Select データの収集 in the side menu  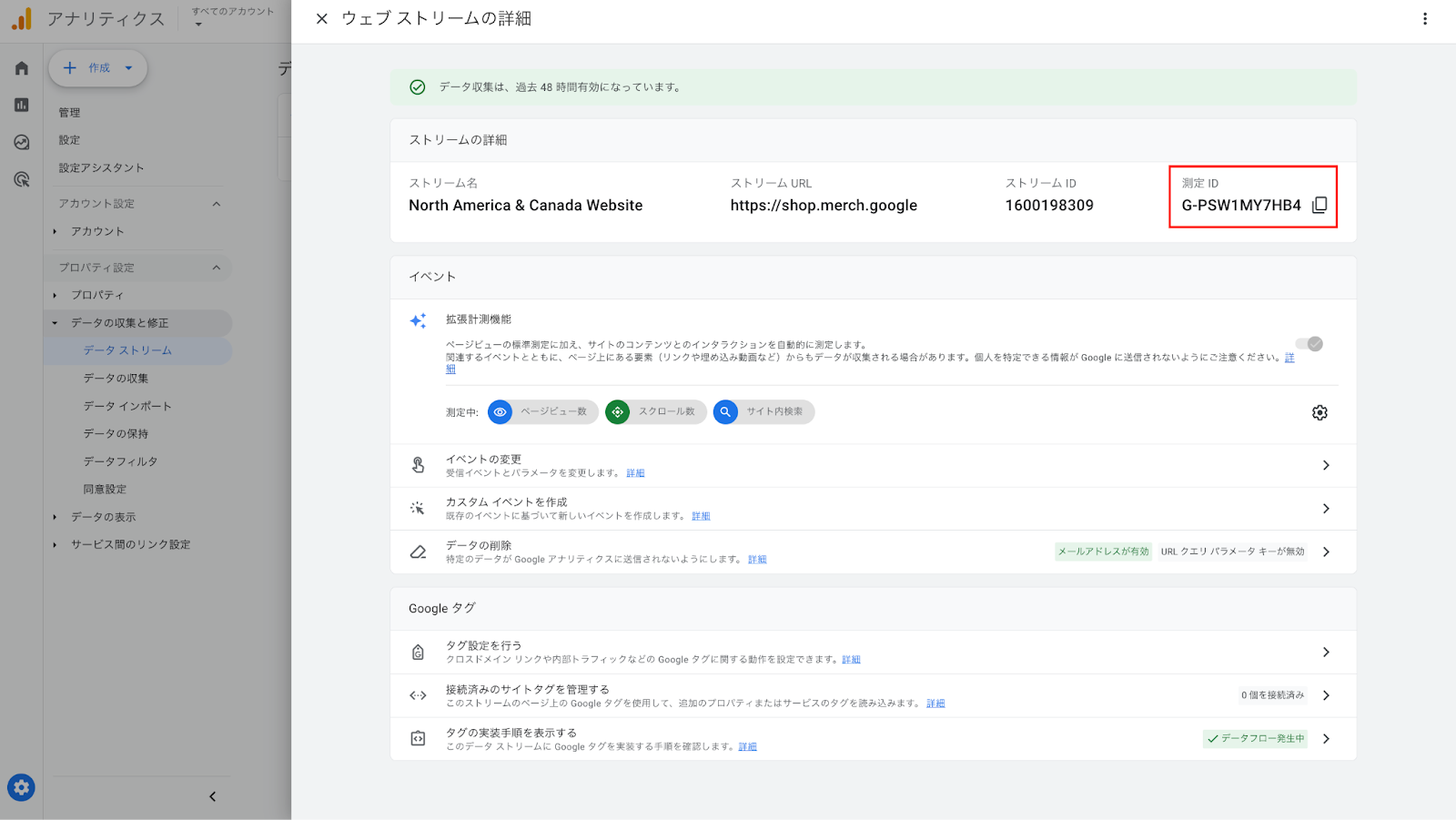tap(116, 379)
